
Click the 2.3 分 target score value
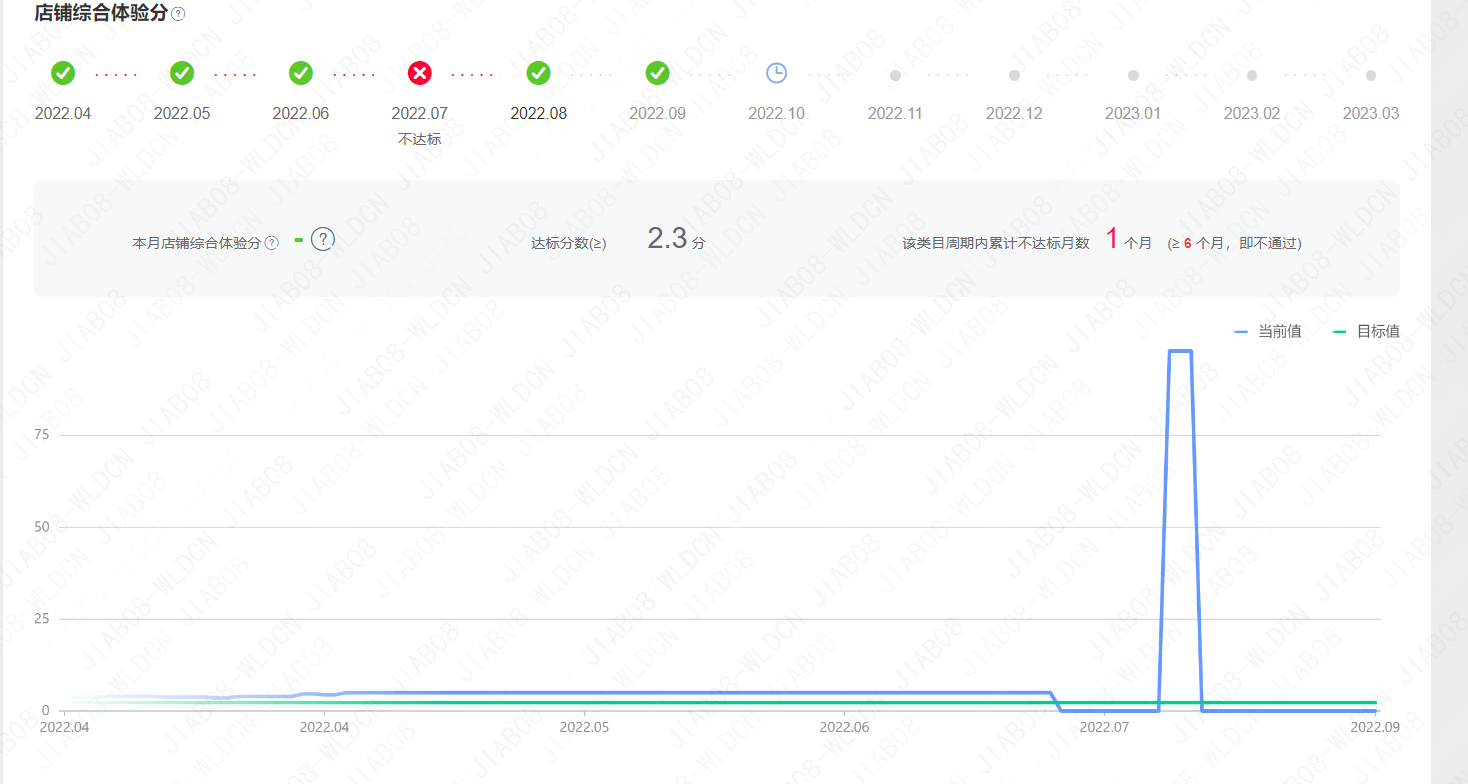[676, 239]
